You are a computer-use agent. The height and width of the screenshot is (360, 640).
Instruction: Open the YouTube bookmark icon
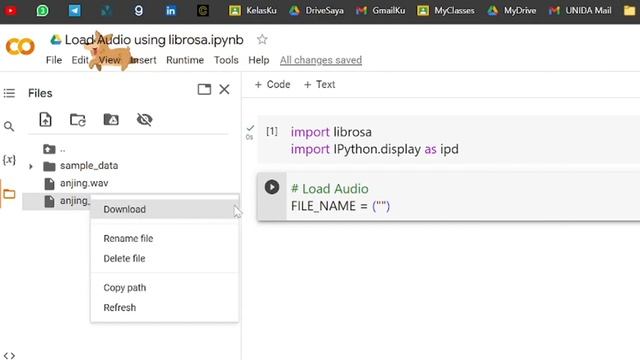click(x=10, y=10)
